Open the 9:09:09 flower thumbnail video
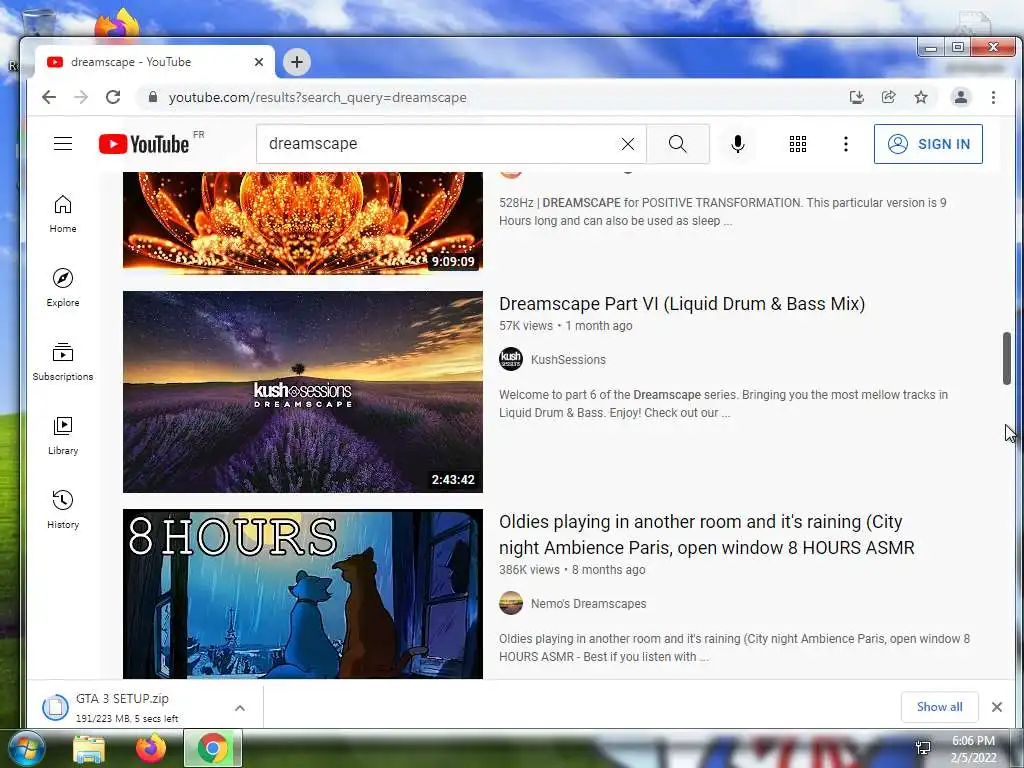This screenshot has height=768, width=1024. (x=303, y=223)
